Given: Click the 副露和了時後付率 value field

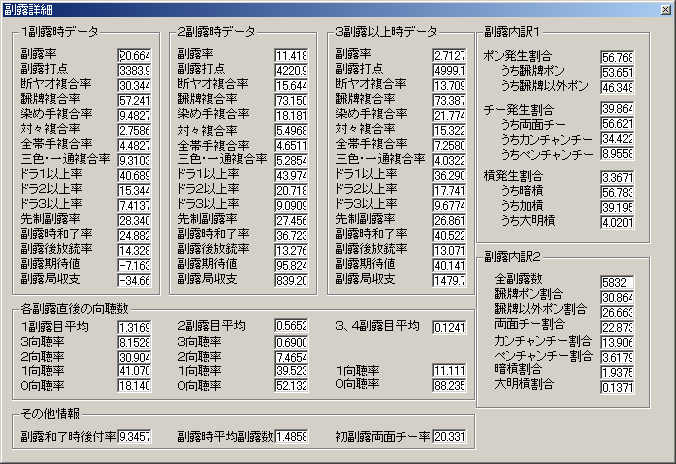Looking at the screenshot, I should click(x=134, y=437).
